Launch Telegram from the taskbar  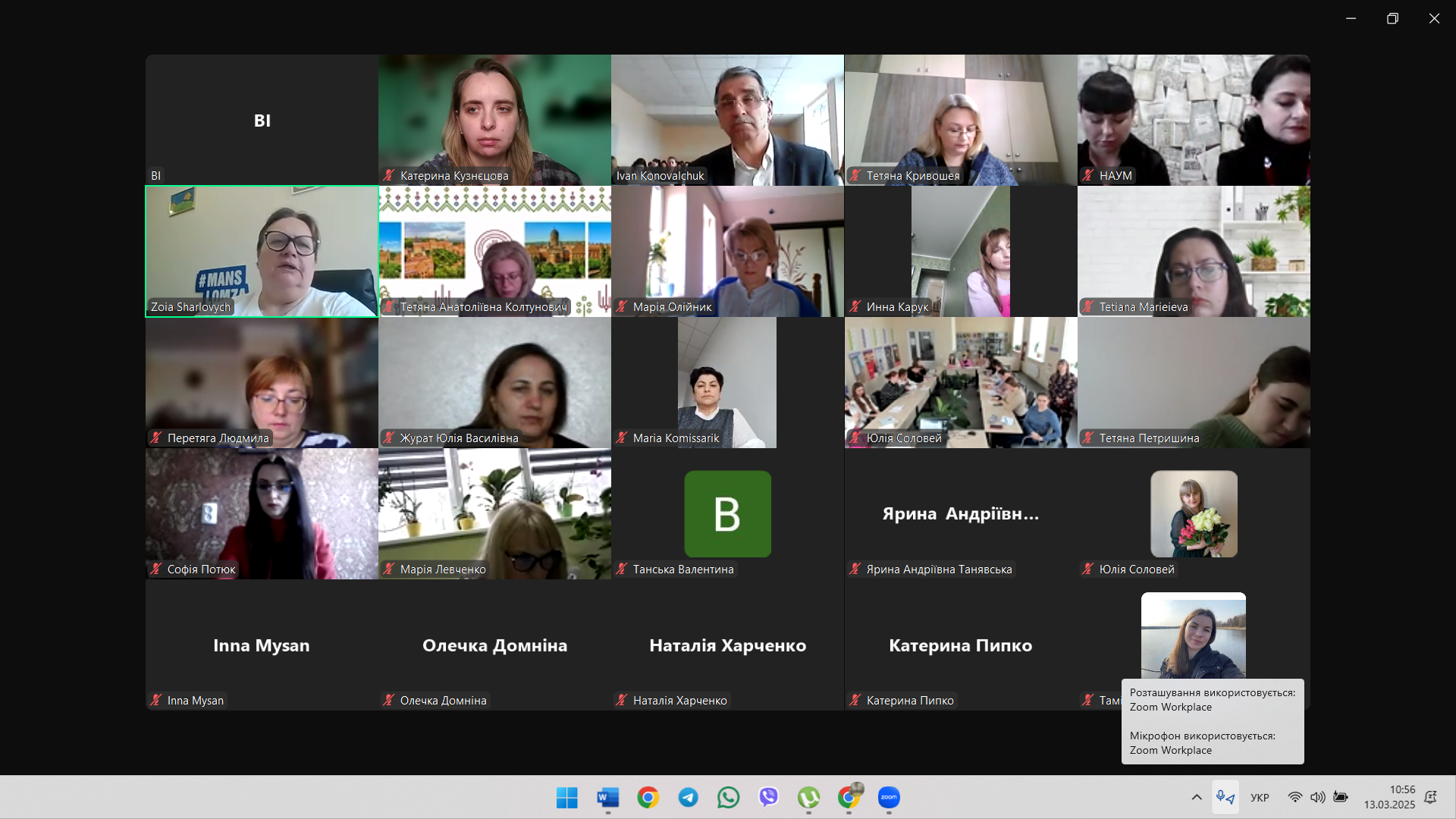click(688, 798)
